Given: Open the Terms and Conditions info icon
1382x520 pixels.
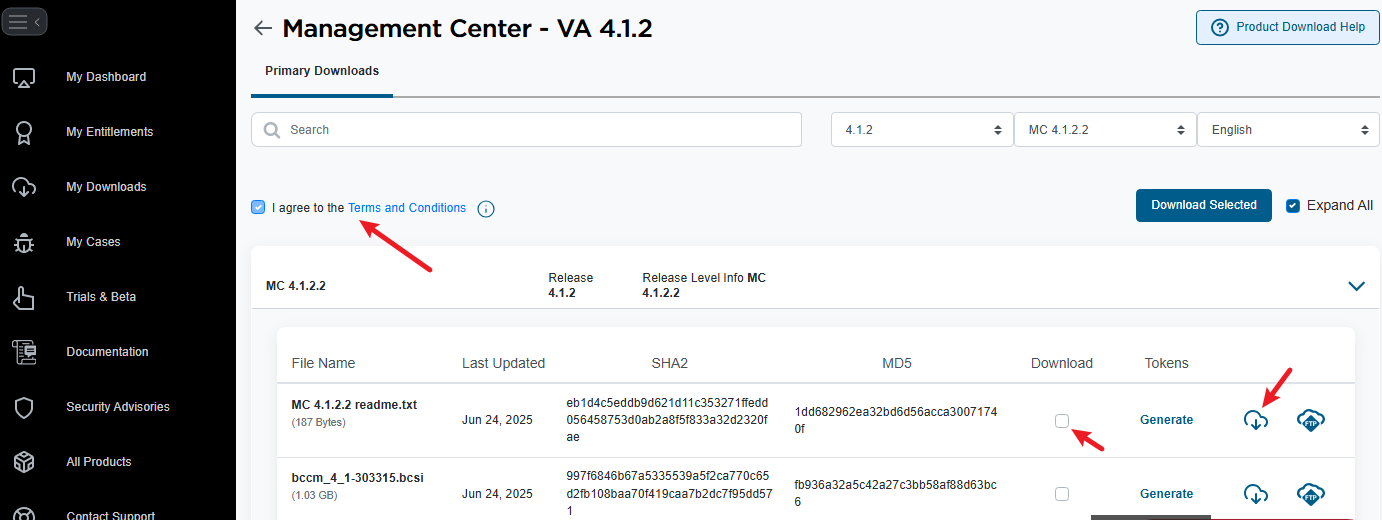Looking at the screenshot, I should click(x=486, y=209).
